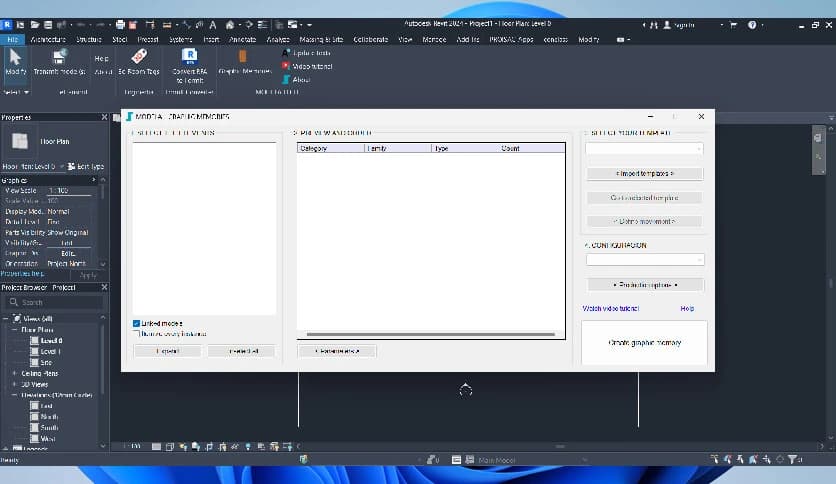Image resolution: width=836 pixels, height=484 pixels.
Task: Click the preview table horizontal scrollbar
Action: click(x=430, y=334)
